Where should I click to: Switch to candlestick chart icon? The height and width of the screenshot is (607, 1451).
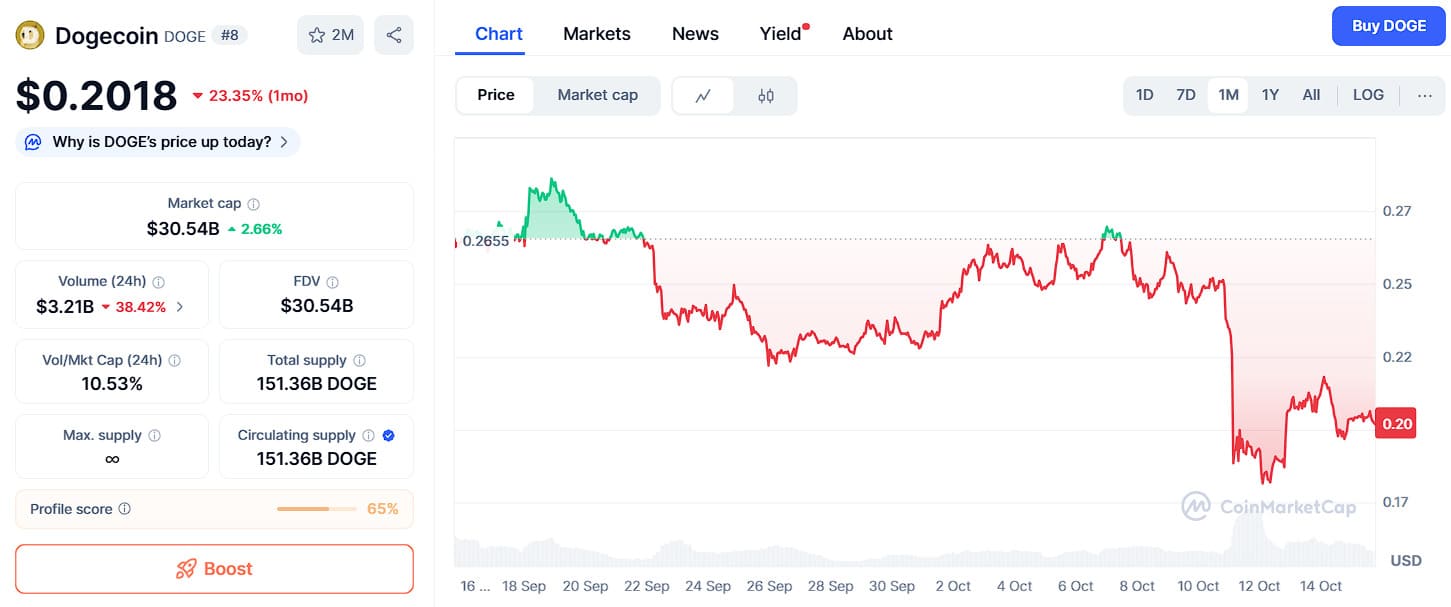click(766, 96)
